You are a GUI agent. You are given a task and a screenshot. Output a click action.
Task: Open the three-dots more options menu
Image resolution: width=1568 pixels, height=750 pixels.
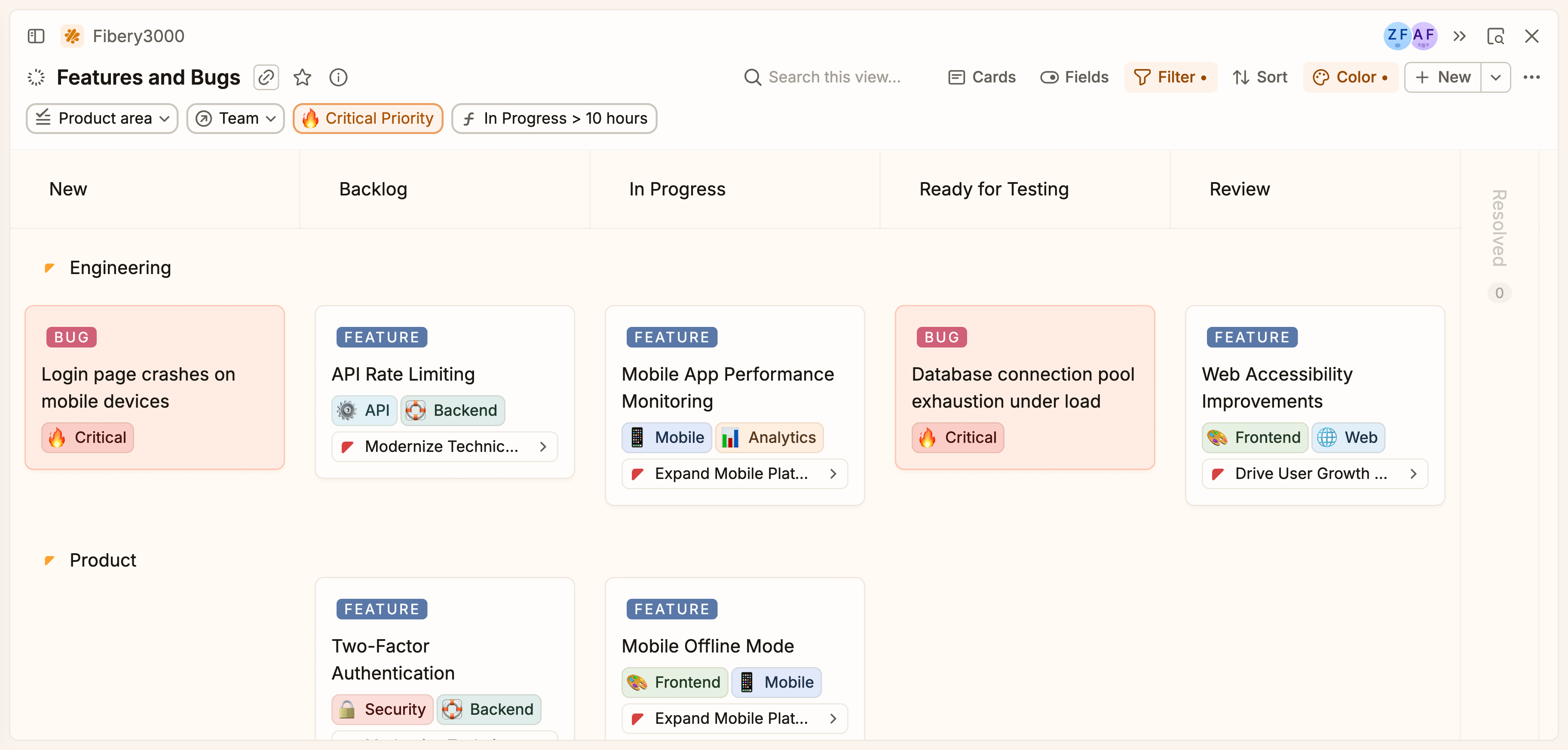pyautogui.click(x=1531, y=77)
